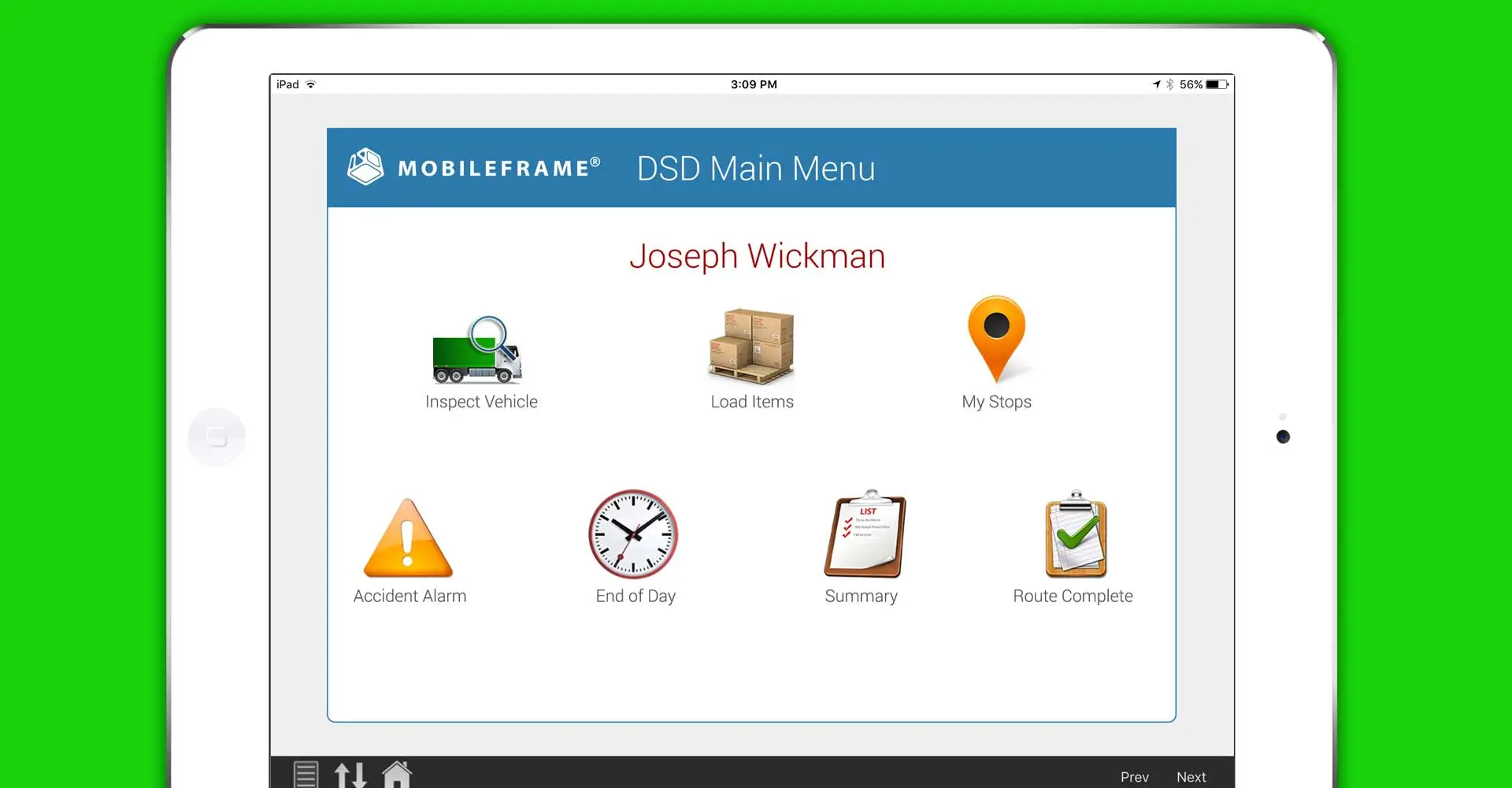Click the End of Day label
Image resolution: width=1512 pixels, height=788 pixels.
(x=636, y=597)
